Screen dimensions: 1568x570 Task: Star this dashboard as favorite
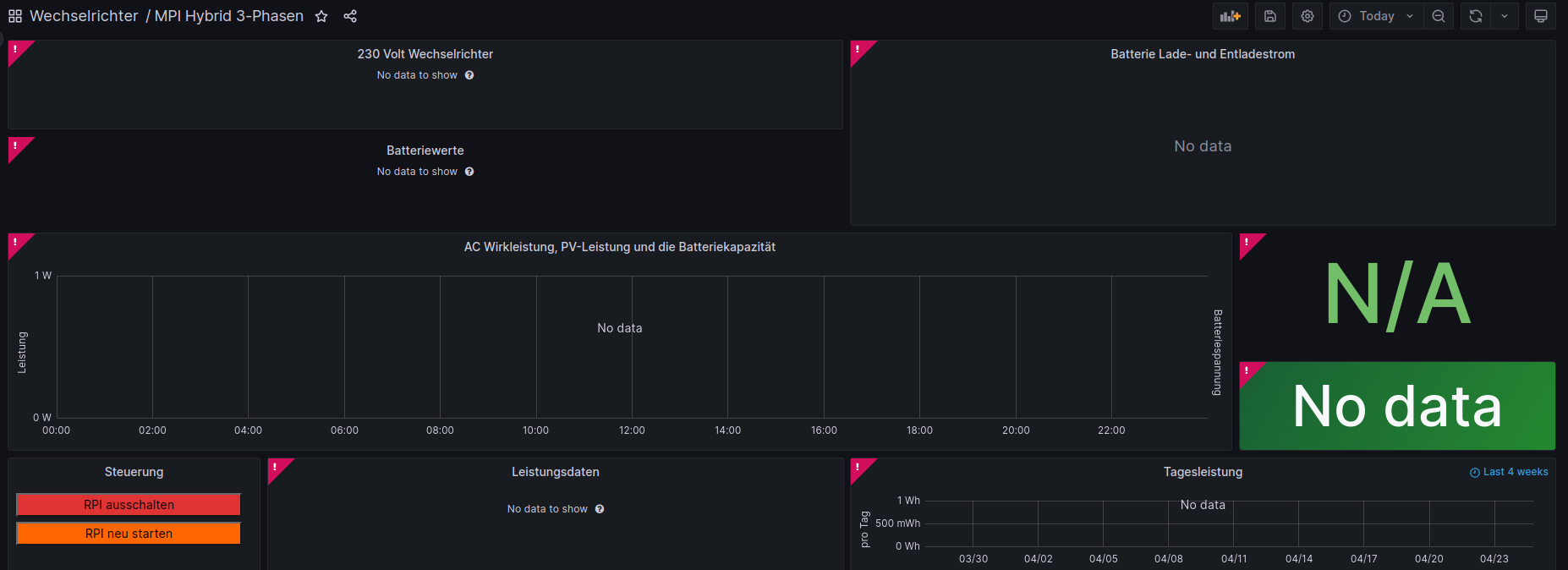click(321, 16)
